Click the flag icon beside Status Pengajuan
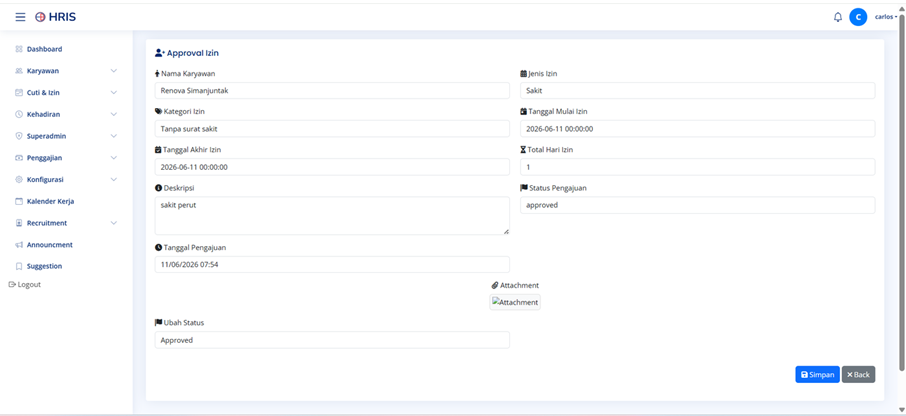The image size is (906, 416). pyautogui.click(x=524, y=188)
